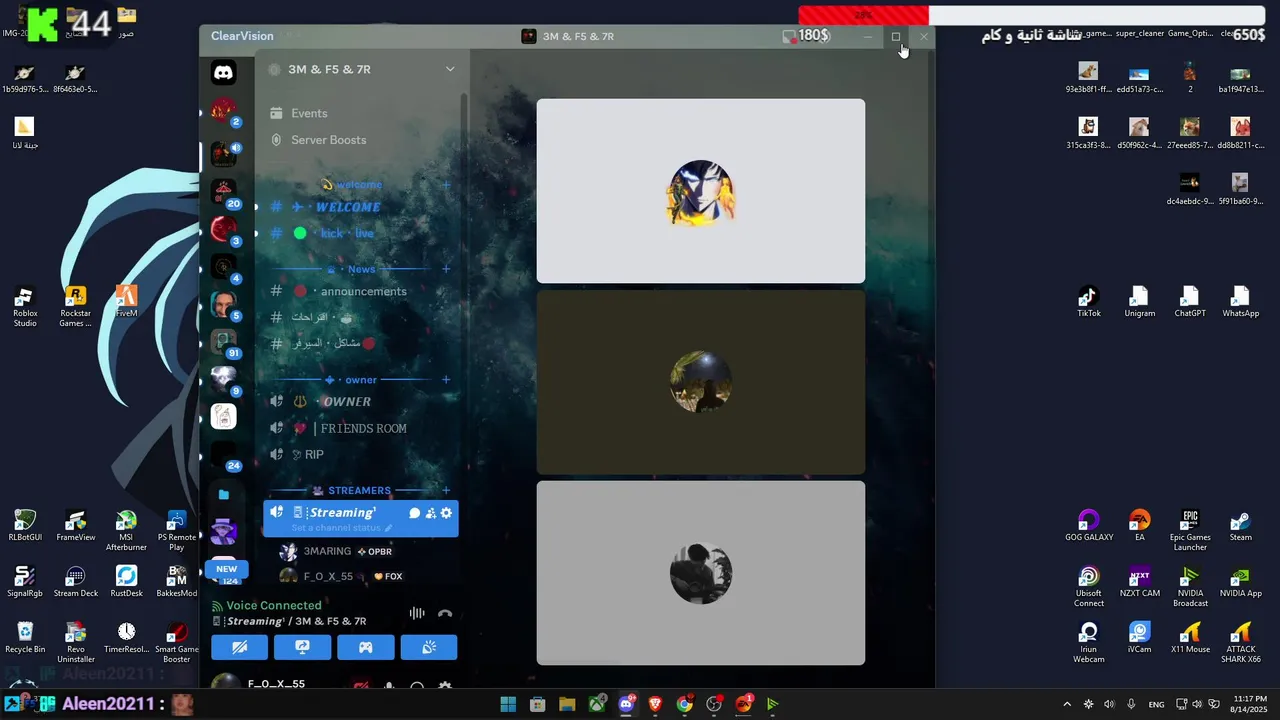
Task: Expand the 3M & F5 & 7R server menu
Action: pos(450,69)
